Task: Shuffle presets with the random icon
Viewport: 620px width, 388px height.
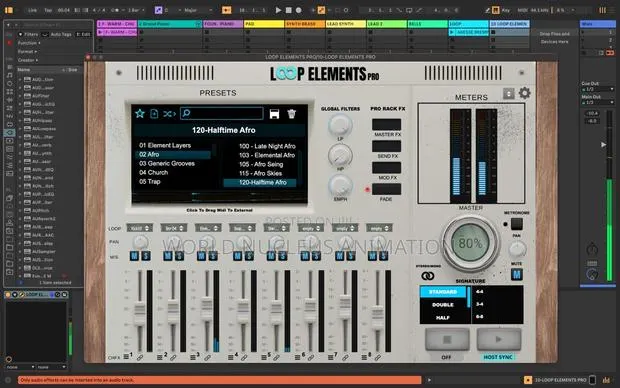Action: click(x=169, y=114)
